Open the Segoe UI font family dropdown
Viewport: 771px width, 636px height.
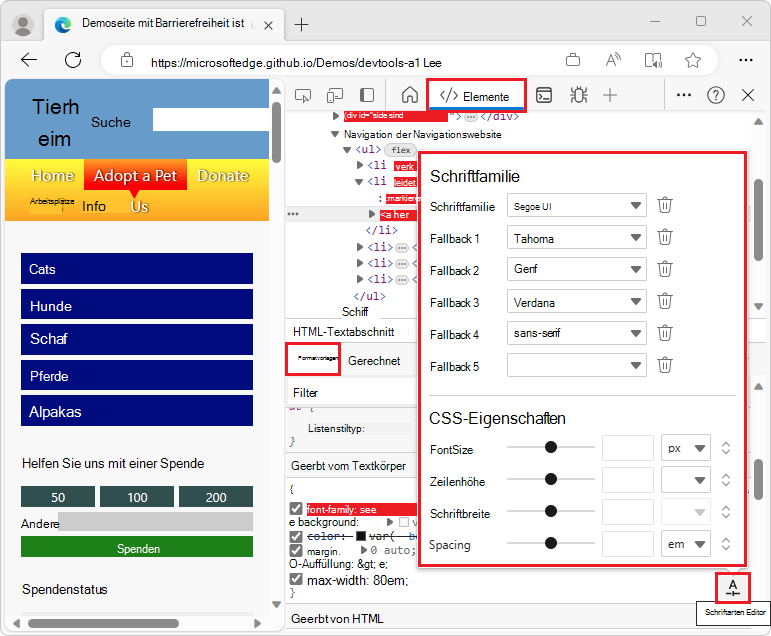tap(577, 206)
